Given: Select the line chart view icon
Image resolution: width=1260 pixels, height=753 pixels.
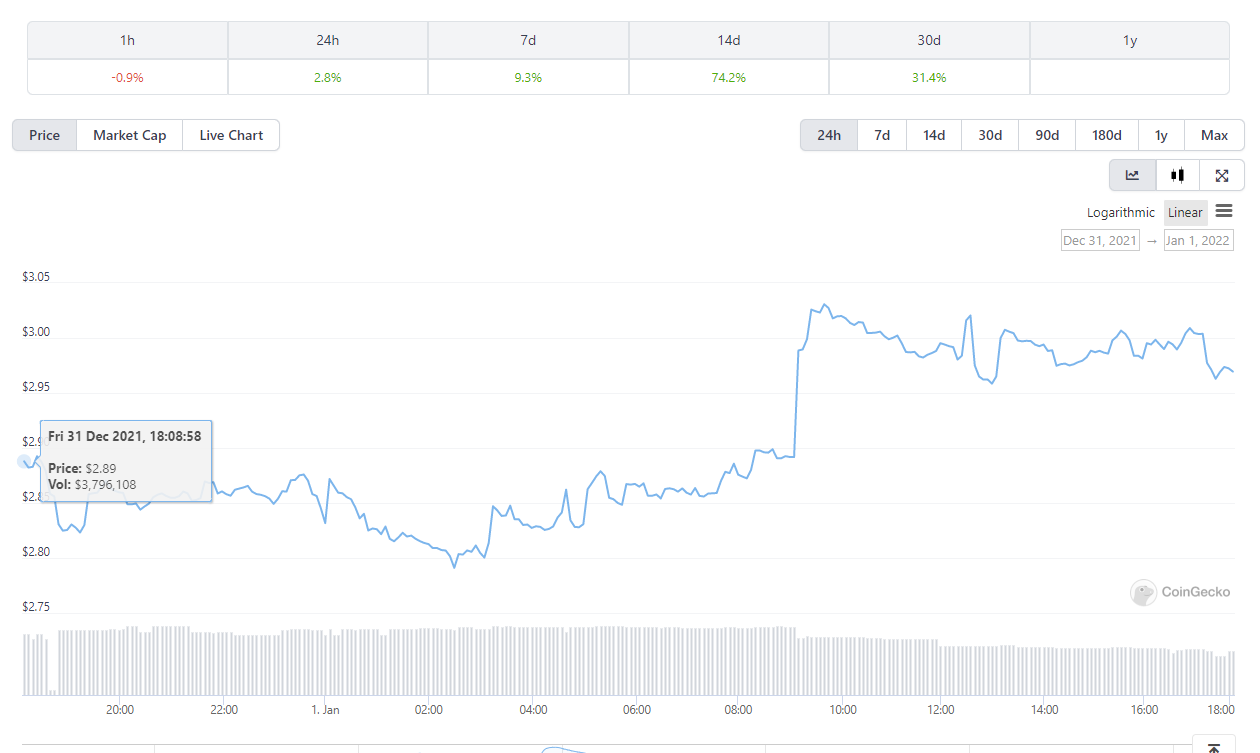Looking at the screenshot, I should pyautogui.click(x=1132, y=174).
